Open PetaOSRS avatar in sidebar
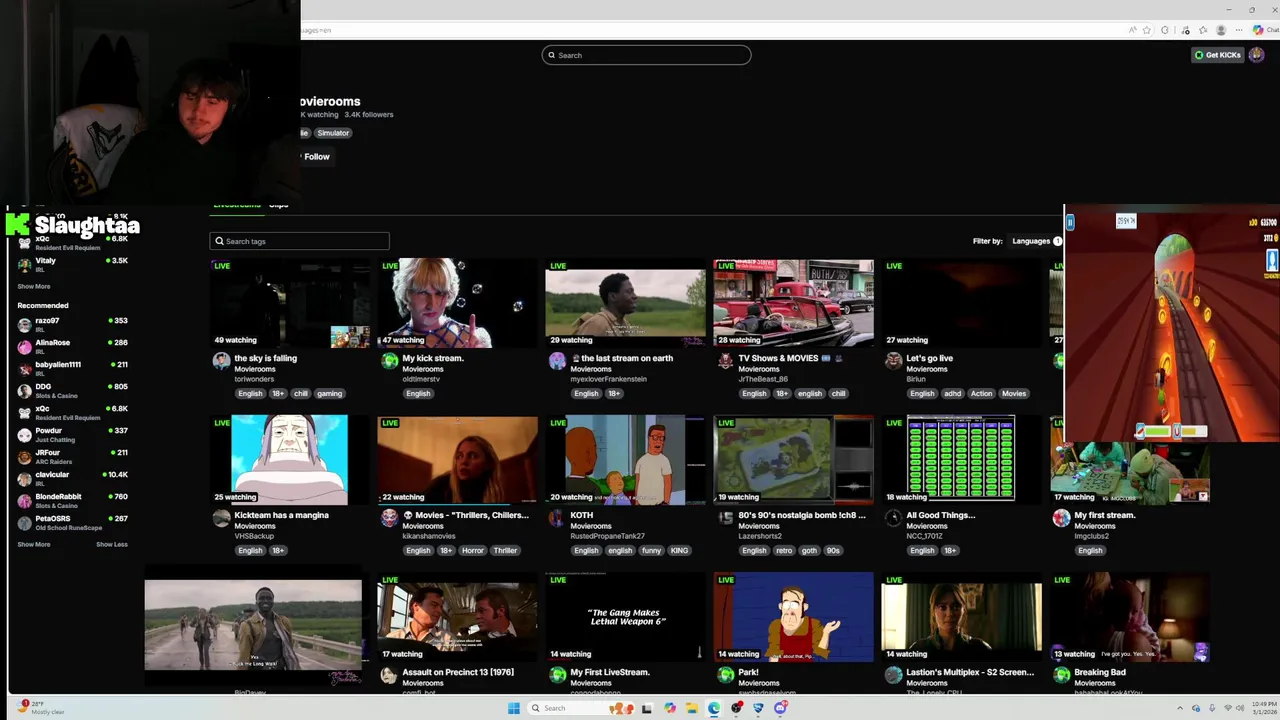This screenshot has width=1280, height=720. (24, 522)
